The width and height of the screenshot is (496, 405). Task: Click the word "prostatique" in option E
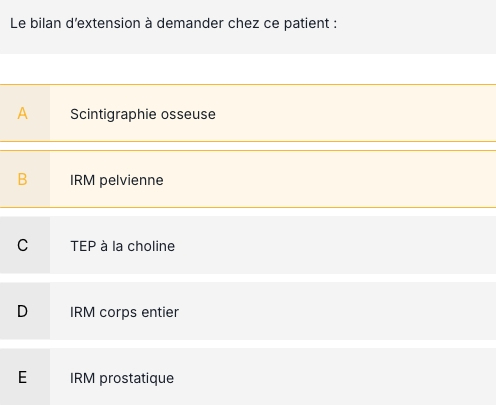137,379
